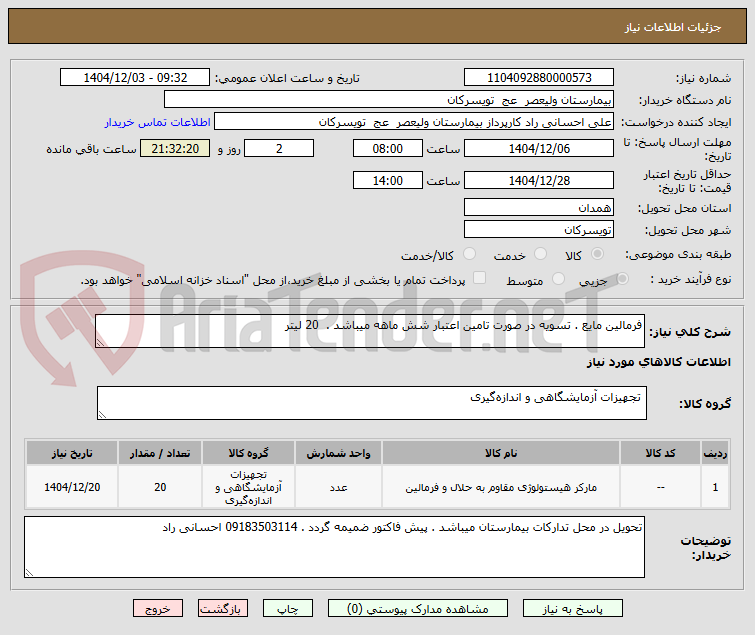Click item name مارکر هیستولوژی cell
The width and height of the screenshot is (755, 635).
tap(501, 487)
